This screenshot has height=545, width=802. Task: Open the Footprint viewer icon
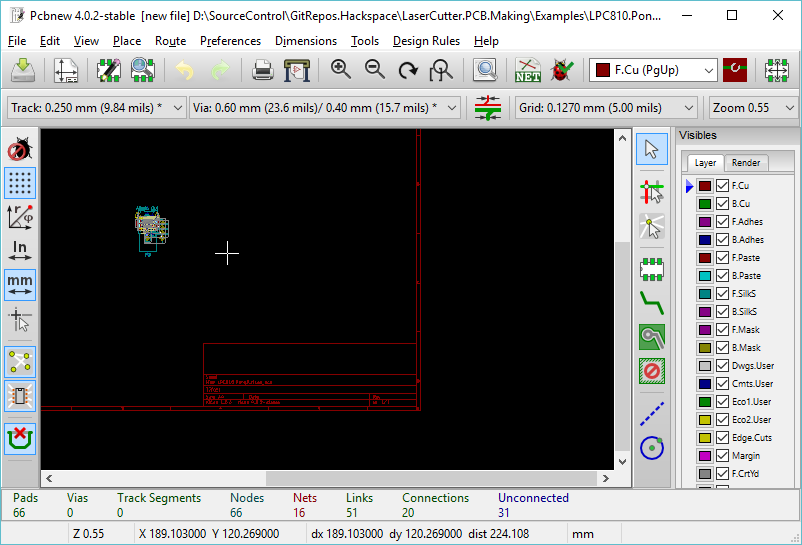(143, 70)
